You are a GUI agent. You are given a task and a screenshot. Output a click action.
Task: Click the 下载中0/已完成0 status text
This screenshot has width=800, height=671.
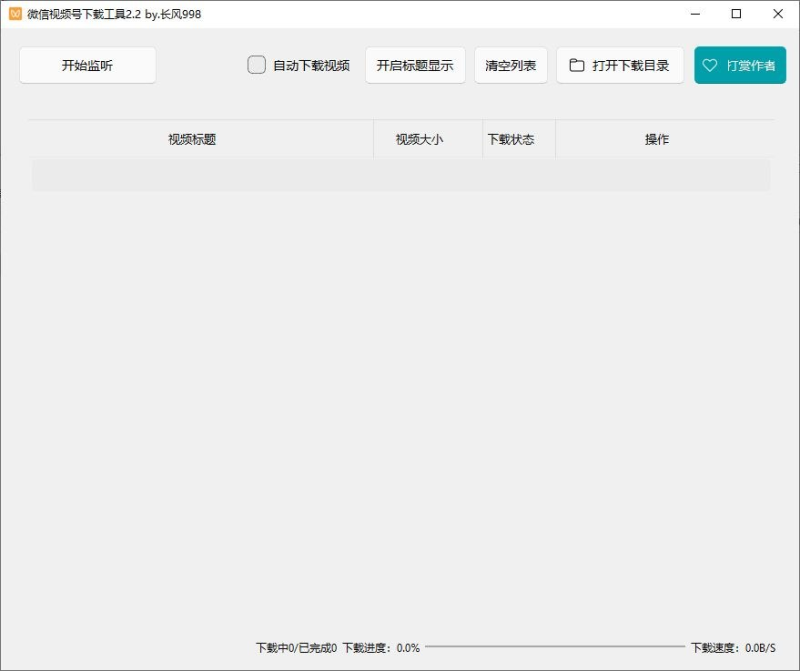(297, 647)
